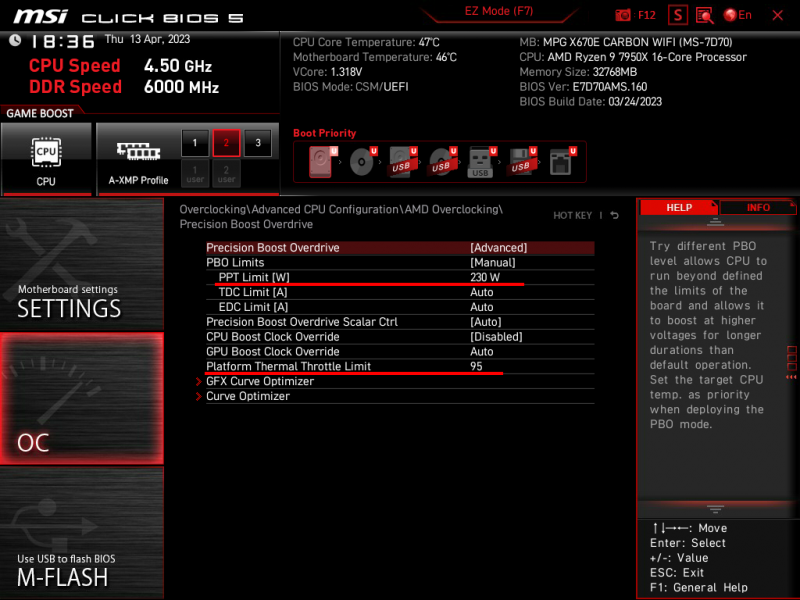This screenshot has width=800, height=600.
Task: Enable A-XMP profile 3
Action: pyautogui.click(x=257, y=143)
